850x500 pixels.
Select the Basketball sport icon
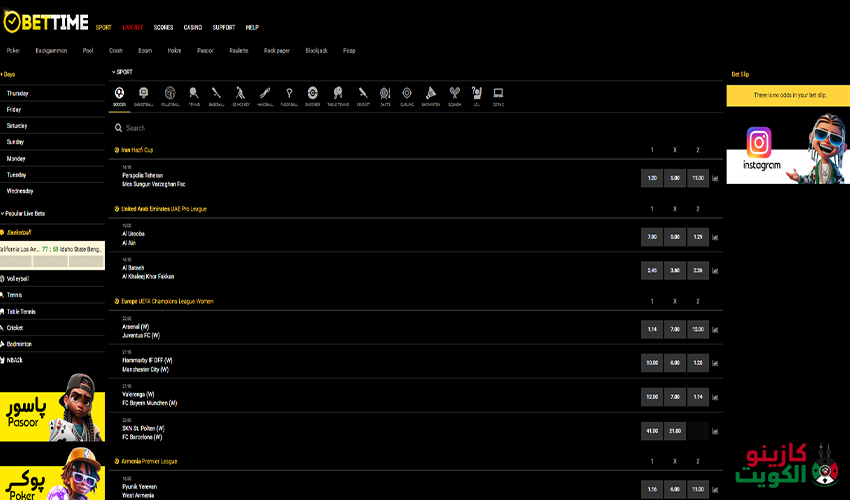[x=144, y=95]
